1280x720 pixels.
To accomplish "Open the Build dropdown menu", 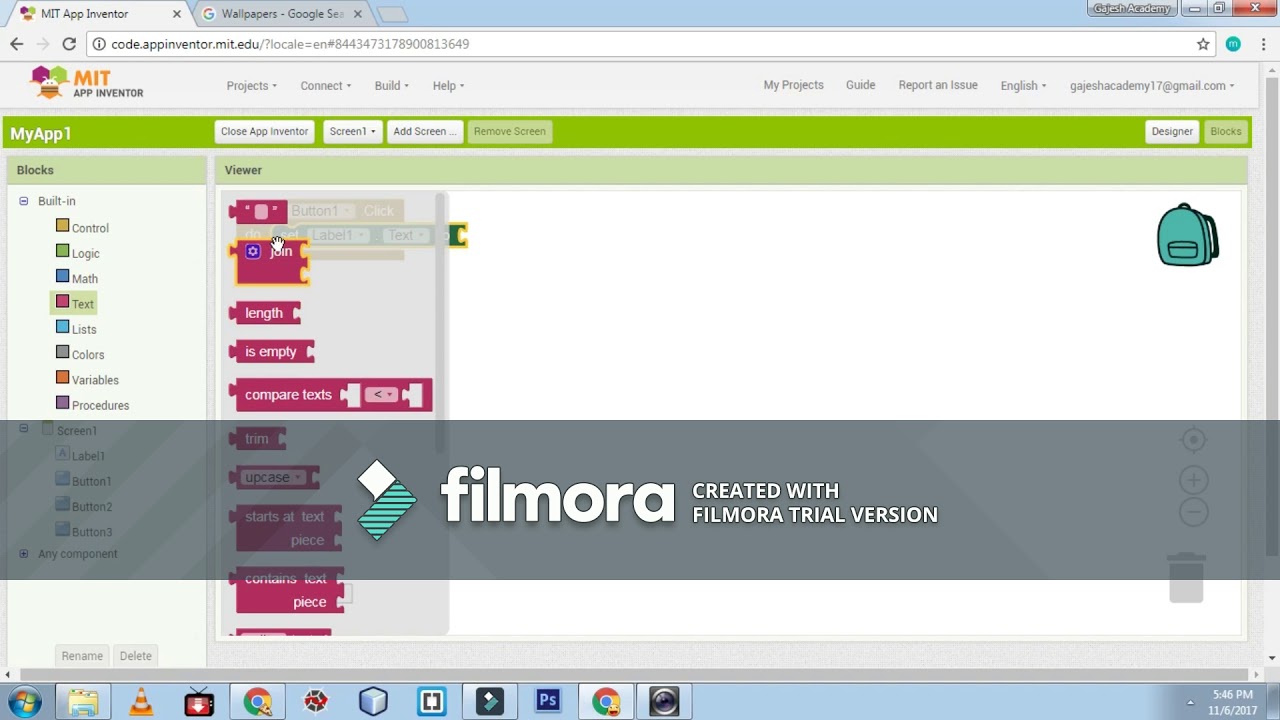I will pos(392,86).
